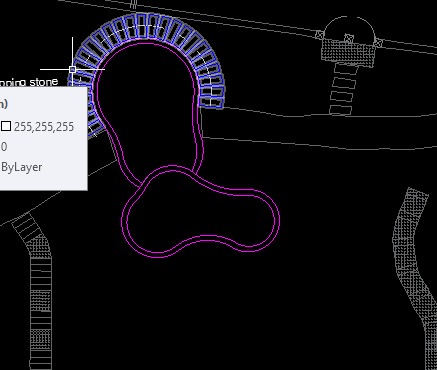Viewport: 437px width, 370px height.
Task: Click the stepping stone text label
Action: pyautogui.click(x=29, y=82)
